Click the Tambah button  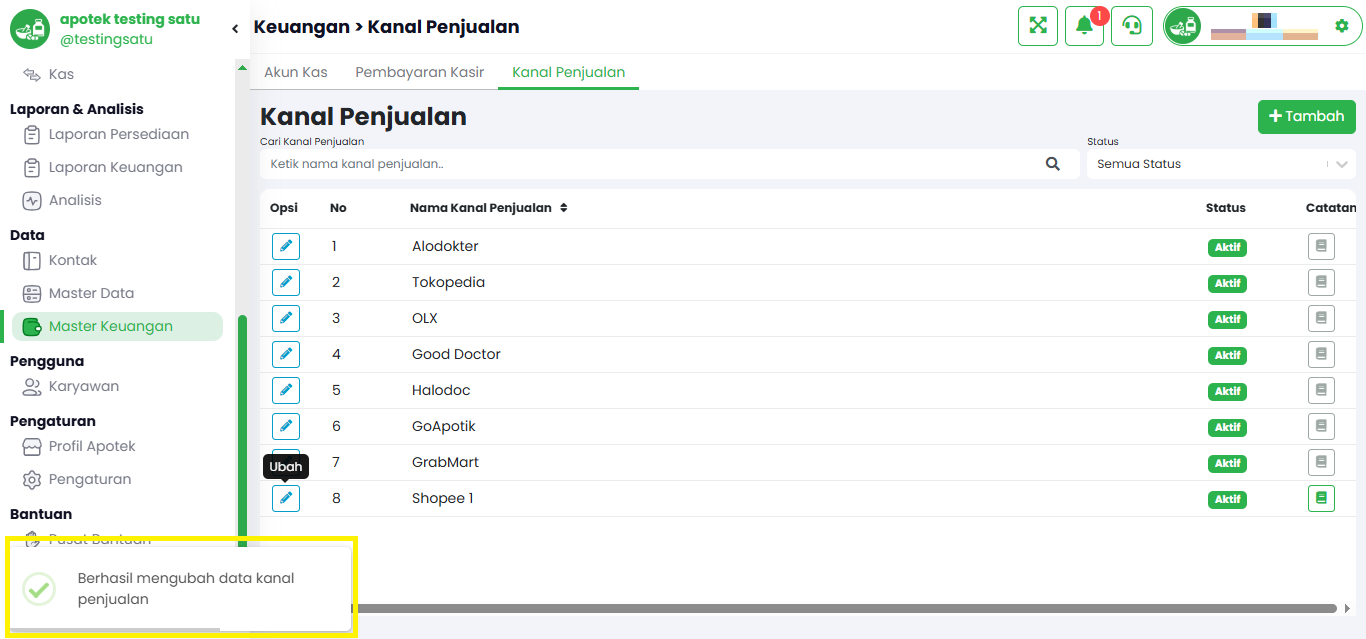1306,117
